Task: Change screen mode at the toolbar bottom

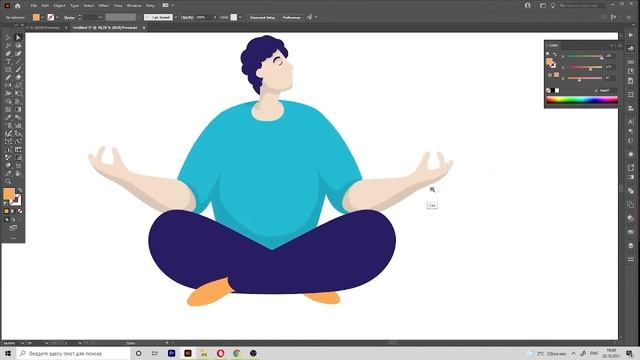Action: click(x=13, y=228)
